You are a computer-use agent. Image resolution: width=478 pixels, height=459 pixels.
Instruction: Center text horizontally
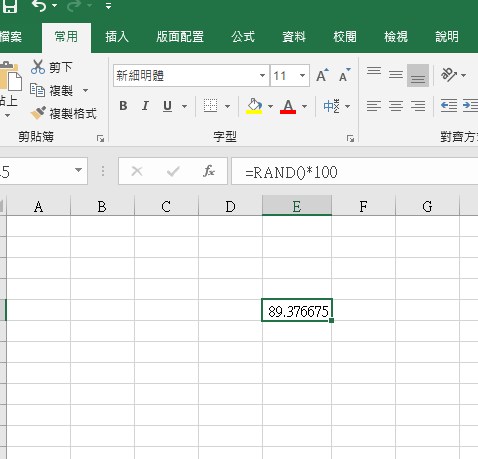click(x=396, y=106)
